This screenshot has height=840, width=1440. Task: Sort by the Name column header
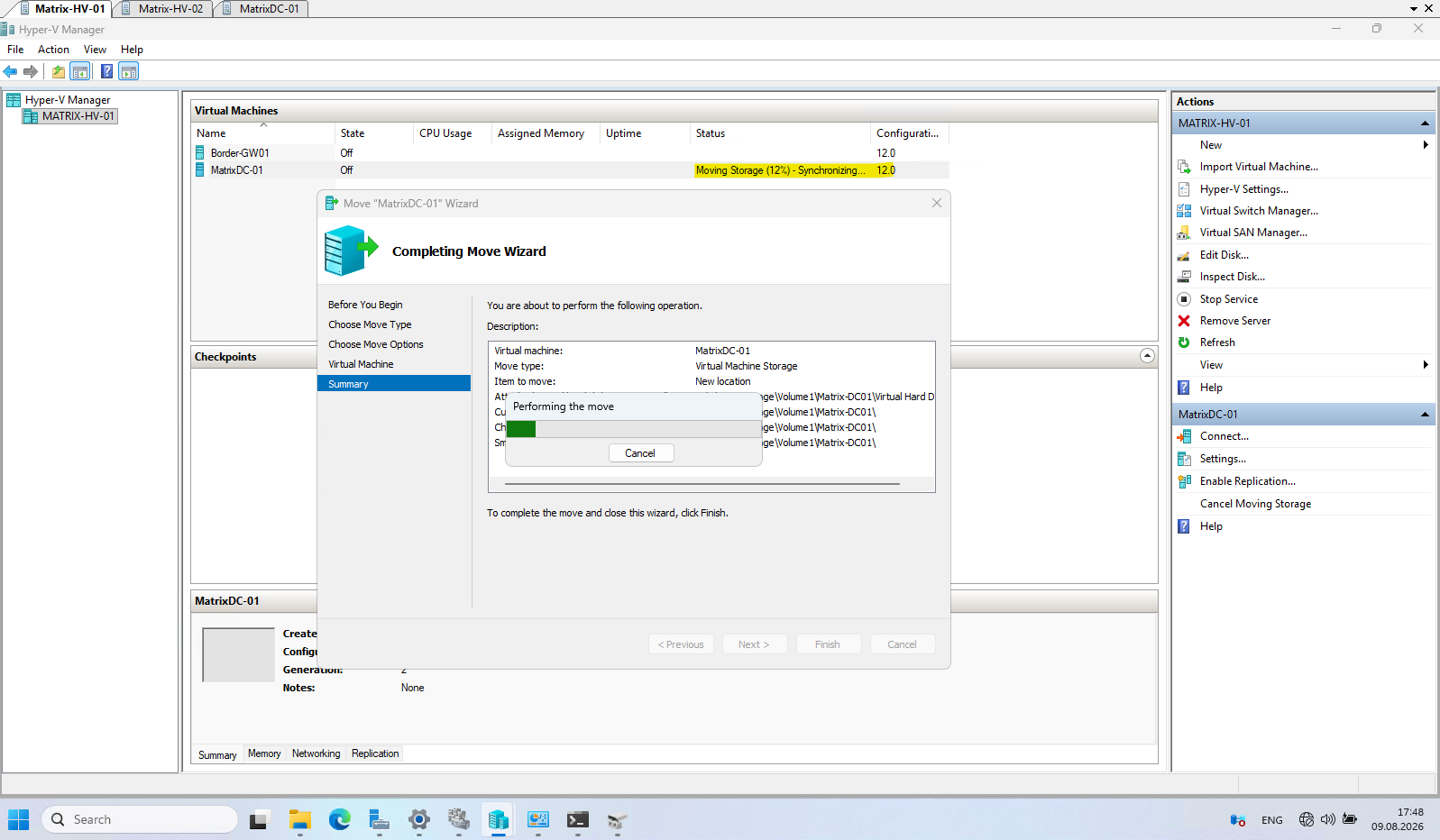click(x=263, y=133)
